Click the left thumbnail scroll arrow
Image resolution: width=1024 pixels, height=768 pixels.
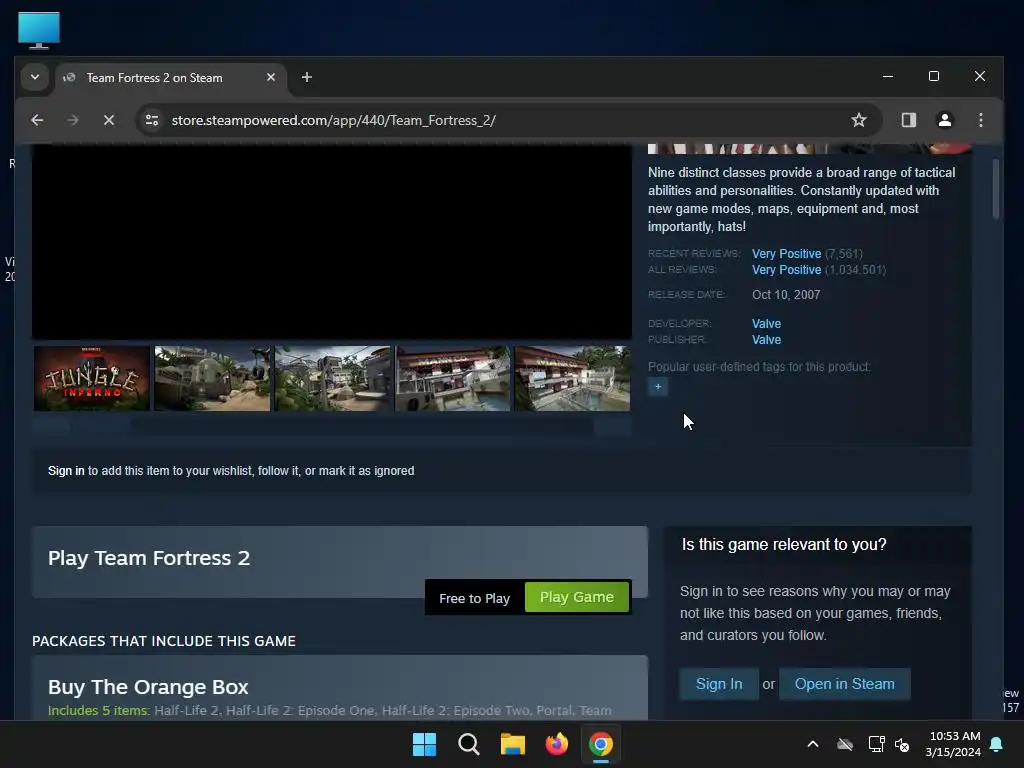pos(51,426)
